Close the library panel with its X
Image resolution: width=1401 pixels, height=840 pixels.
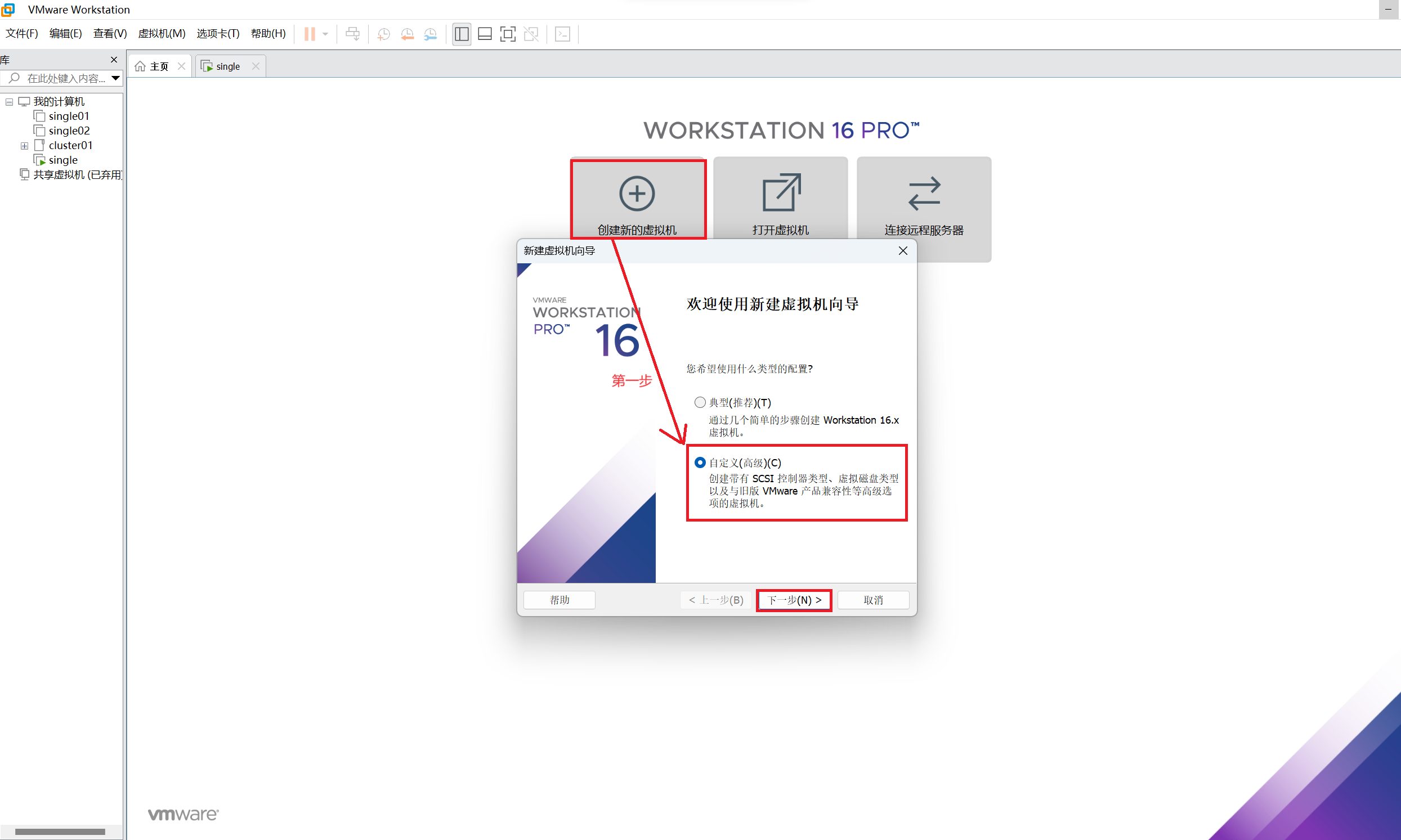114,60
